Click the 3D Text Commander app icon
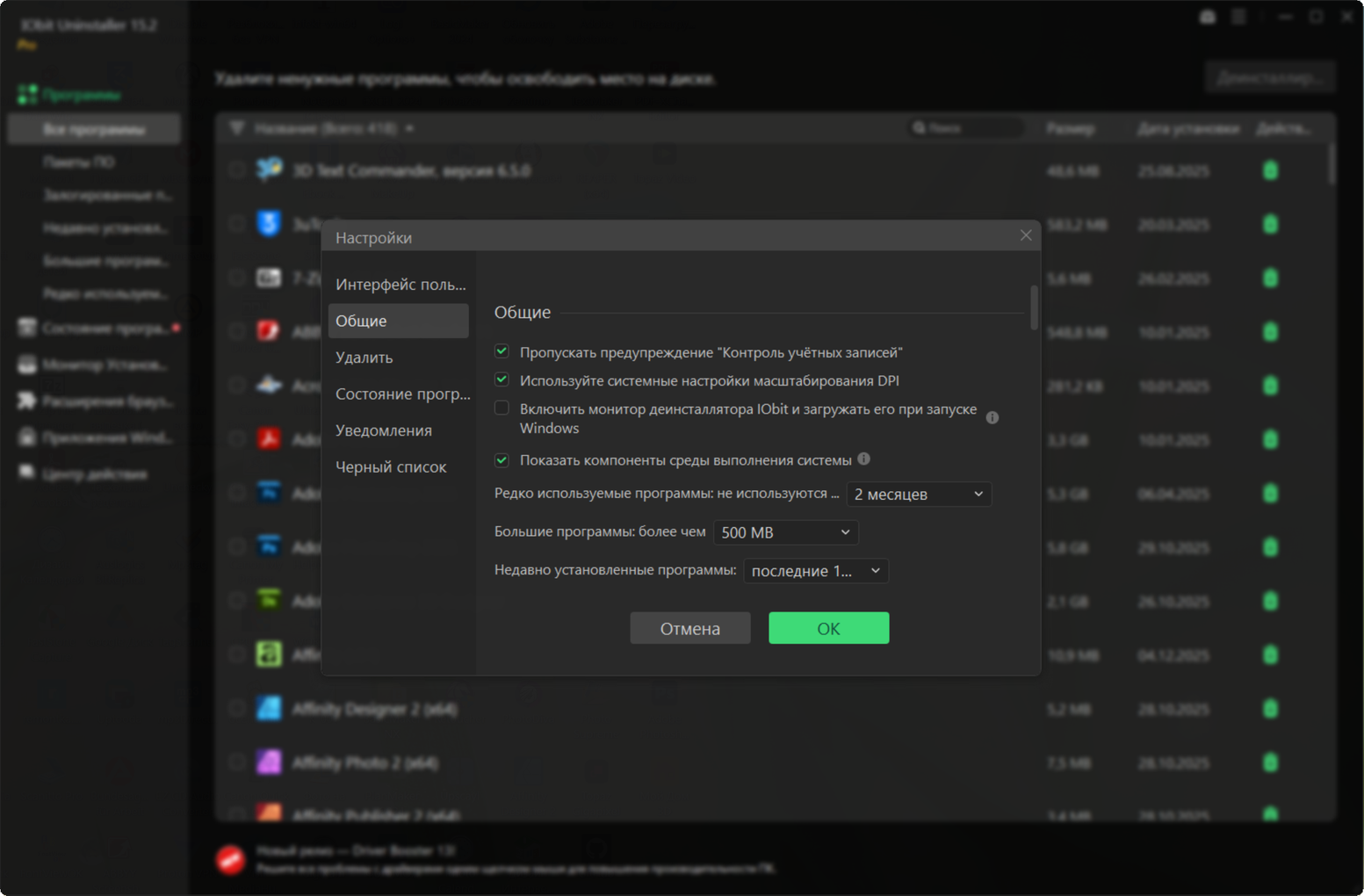The width and height of the screenshot is (1364, 896). pyautogui.click(x=269, y=170)
